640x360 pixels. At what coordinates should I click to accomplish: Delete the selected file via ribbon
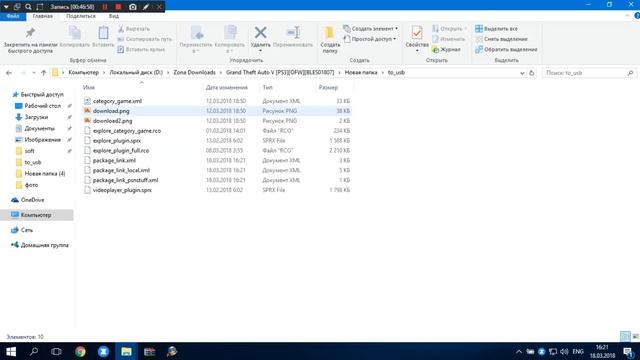(x=260, y=39)
